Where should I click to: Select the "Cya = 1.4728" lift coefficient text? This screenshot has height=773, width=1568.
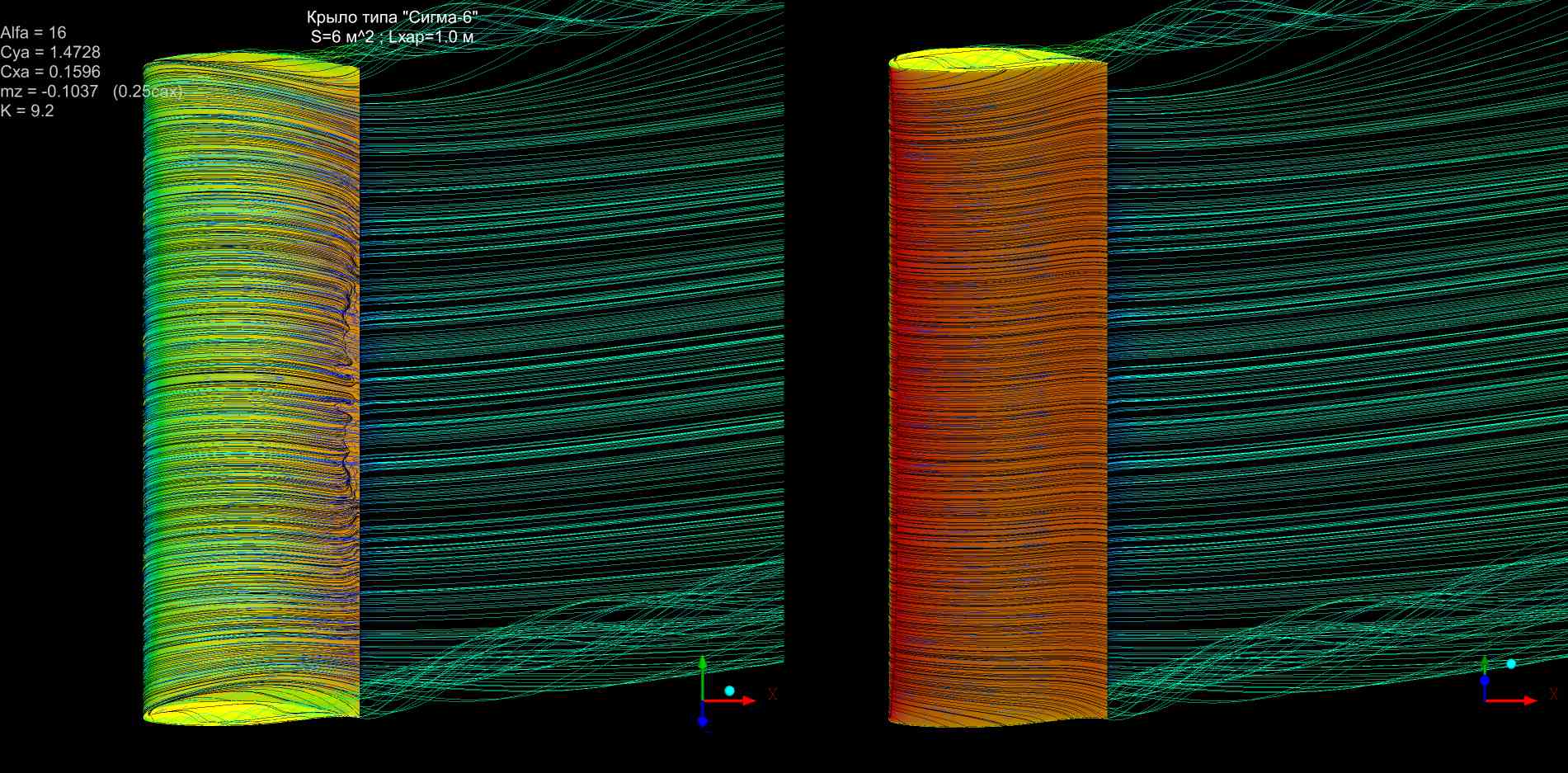pos(50,53)
